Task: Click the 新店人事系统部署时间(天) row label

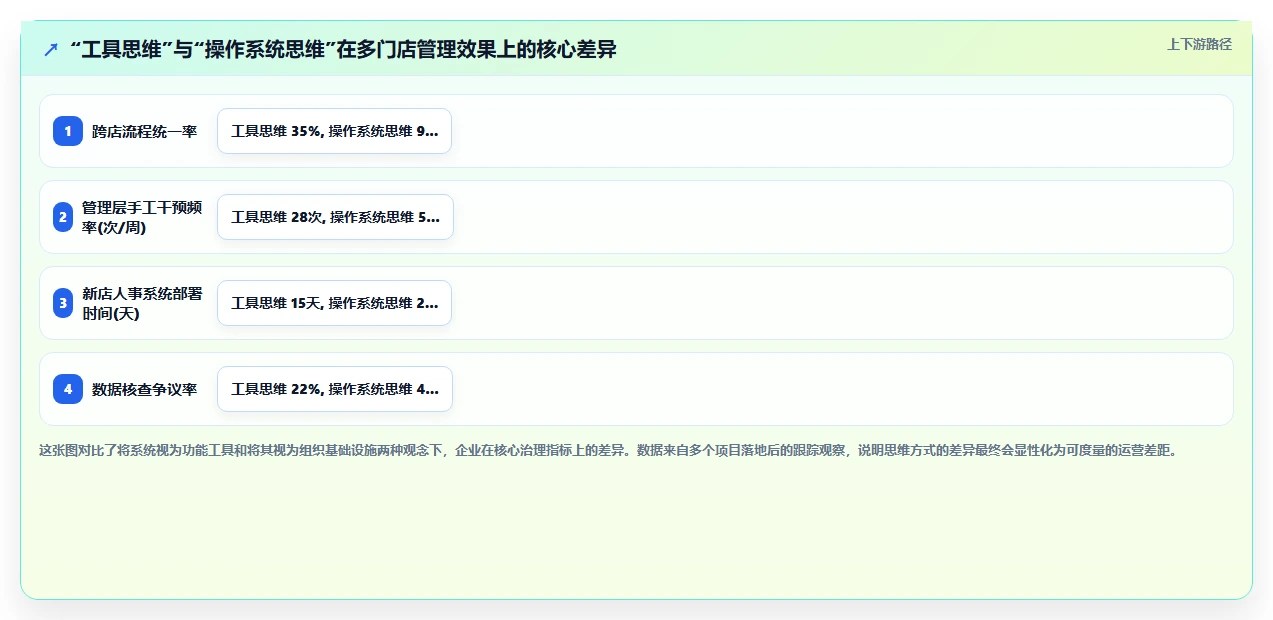Action: [x=142, y=303]
